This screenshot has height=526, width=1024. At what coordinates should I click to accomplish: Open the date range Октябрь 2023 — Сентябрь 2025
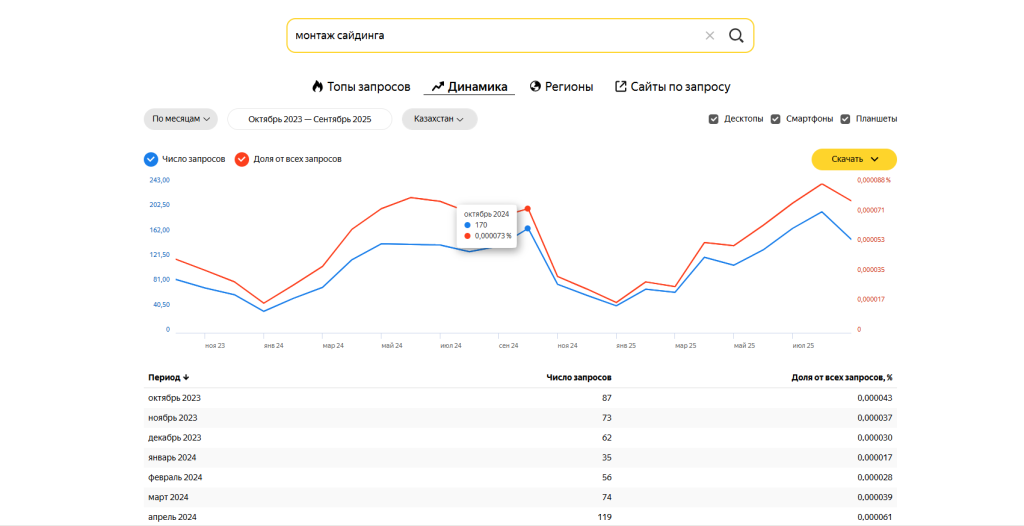(x=309, y=119)
